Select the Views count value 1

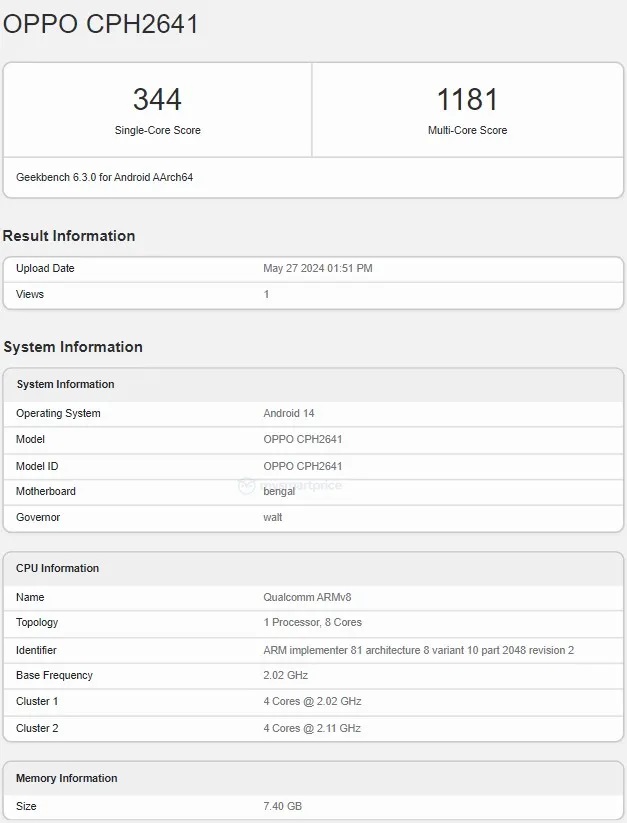click(x=267, y=294)
